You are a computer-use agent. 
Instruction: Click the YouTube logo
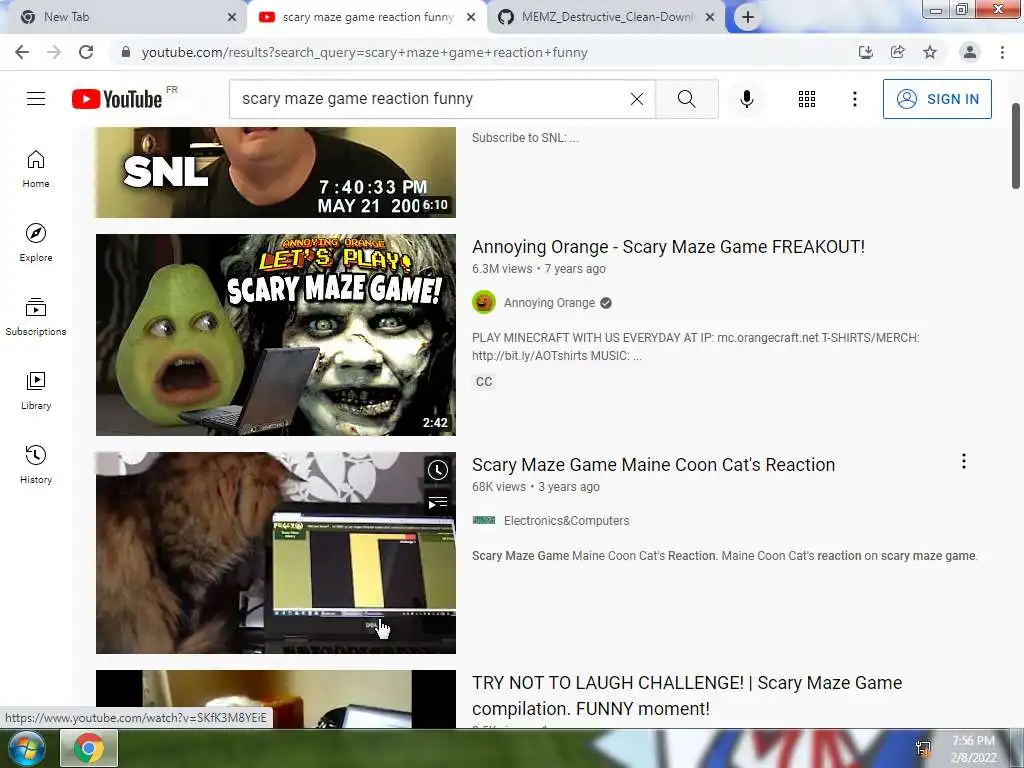117,99
